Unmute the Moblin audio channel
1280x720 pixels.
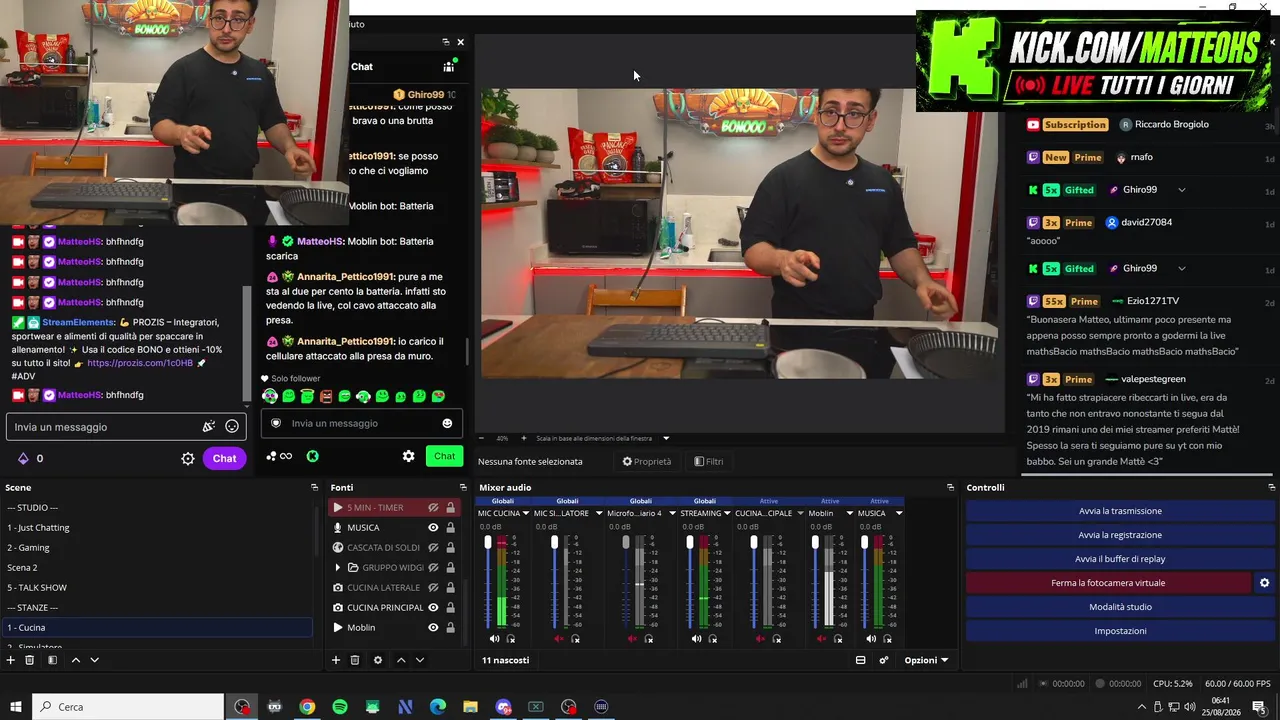click(822, 639)
